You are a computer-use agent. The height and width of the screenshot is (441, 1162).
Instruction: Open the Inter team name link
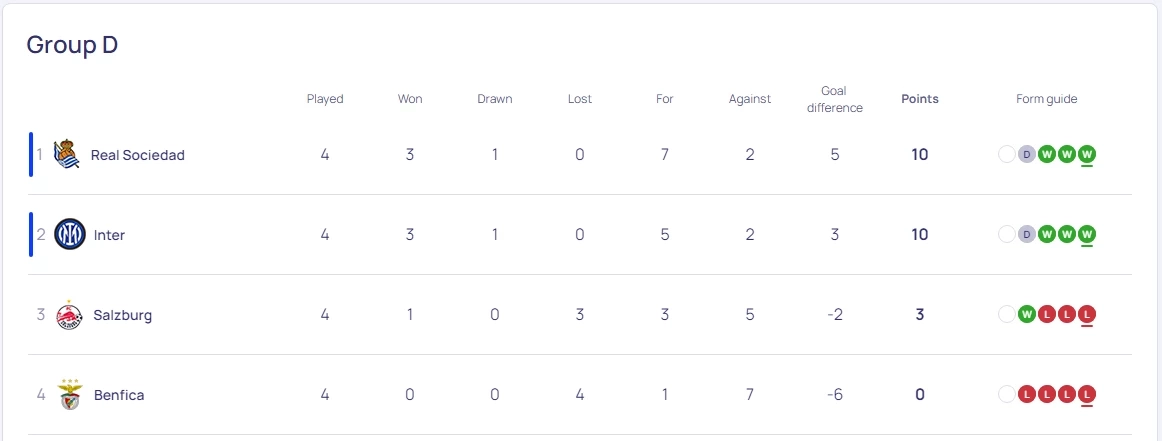109,235
